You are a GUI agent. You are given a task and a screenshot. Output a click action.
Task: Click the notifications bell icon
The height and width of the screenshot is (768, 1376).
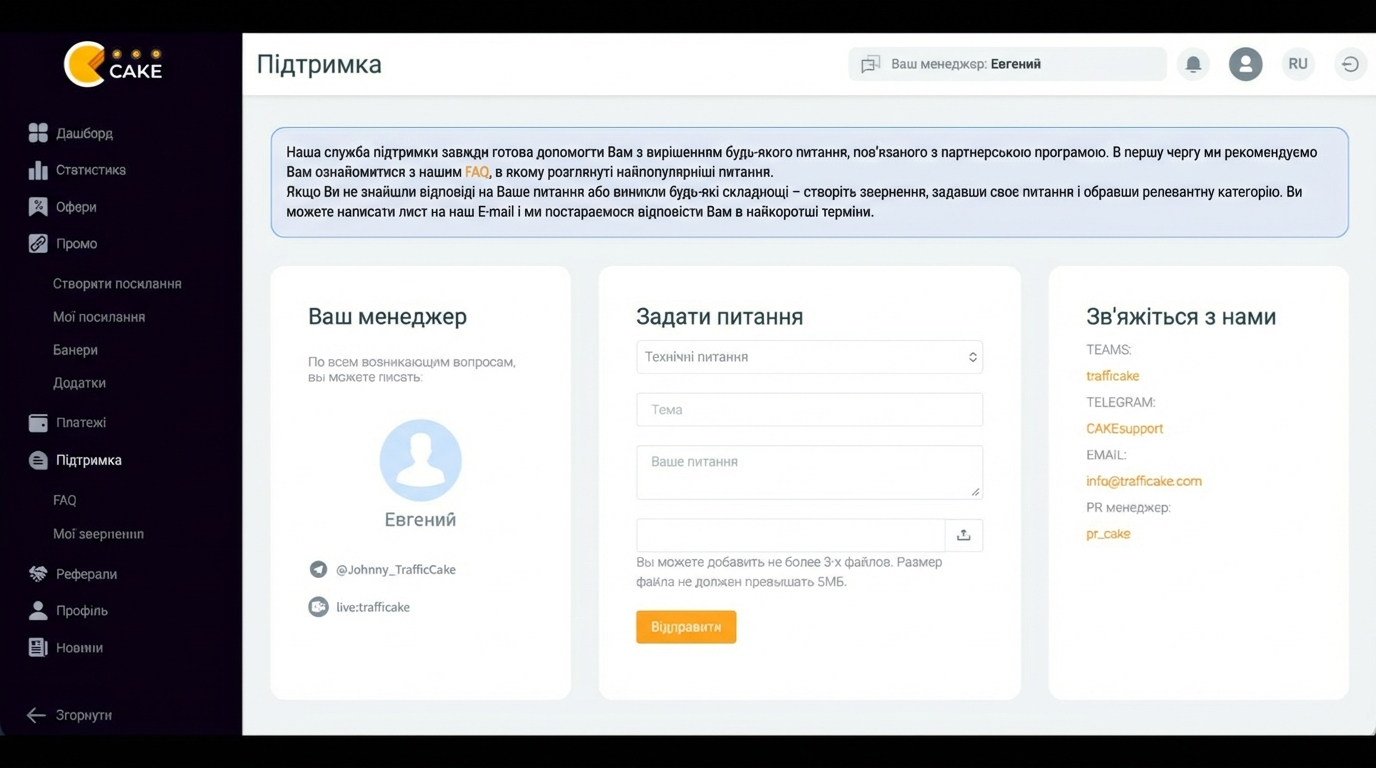pyautogui.click(x=1192, y=63)
